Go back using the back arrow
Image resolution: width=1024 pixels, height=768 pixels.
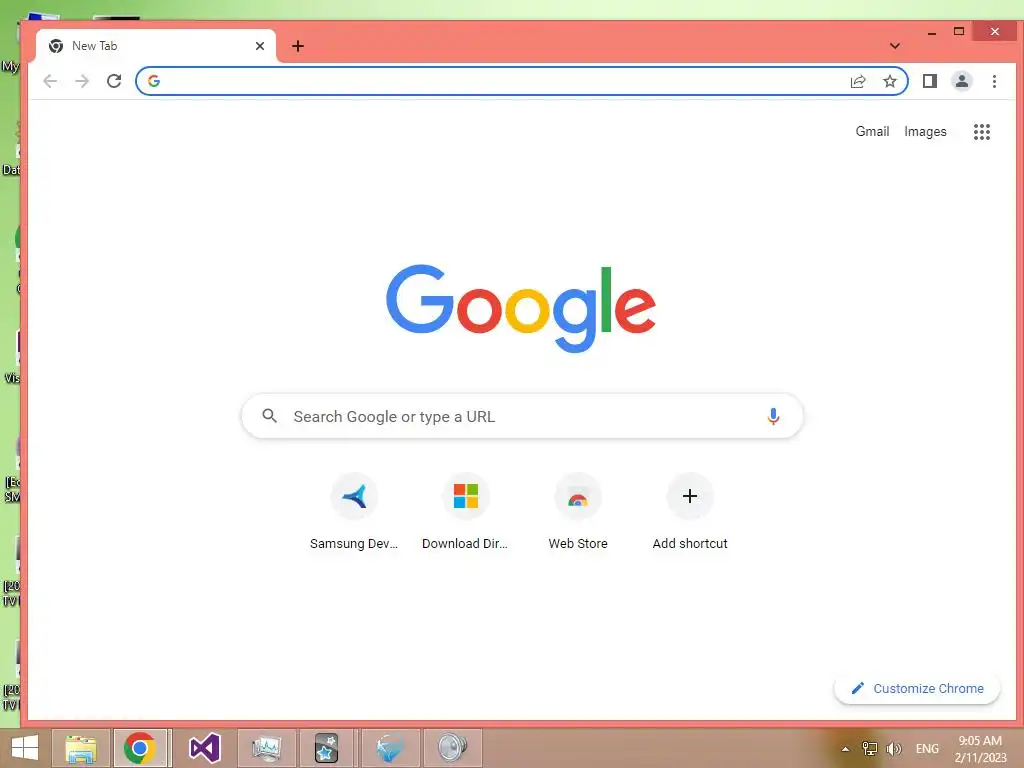tap(50, 81)
